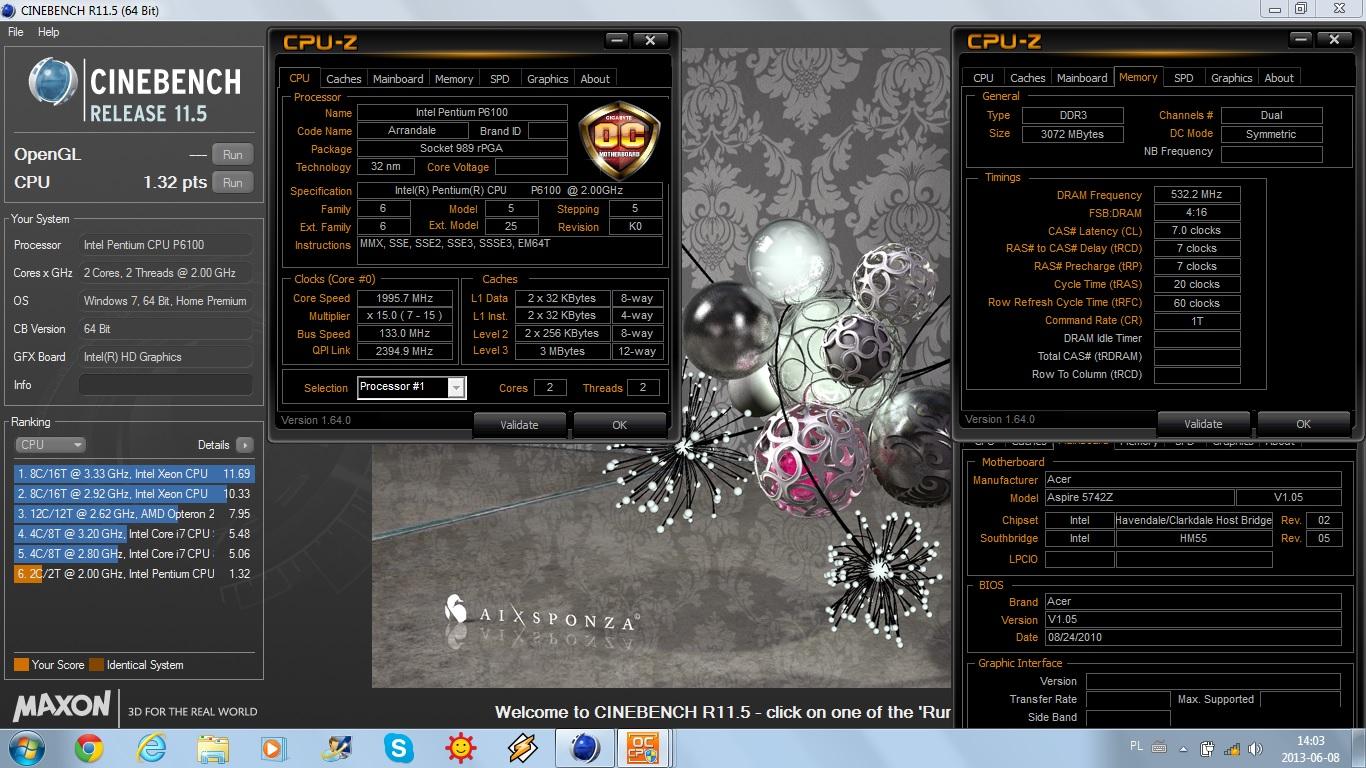
Task: Minimize the left CPU-Z window
Action: 616,41
